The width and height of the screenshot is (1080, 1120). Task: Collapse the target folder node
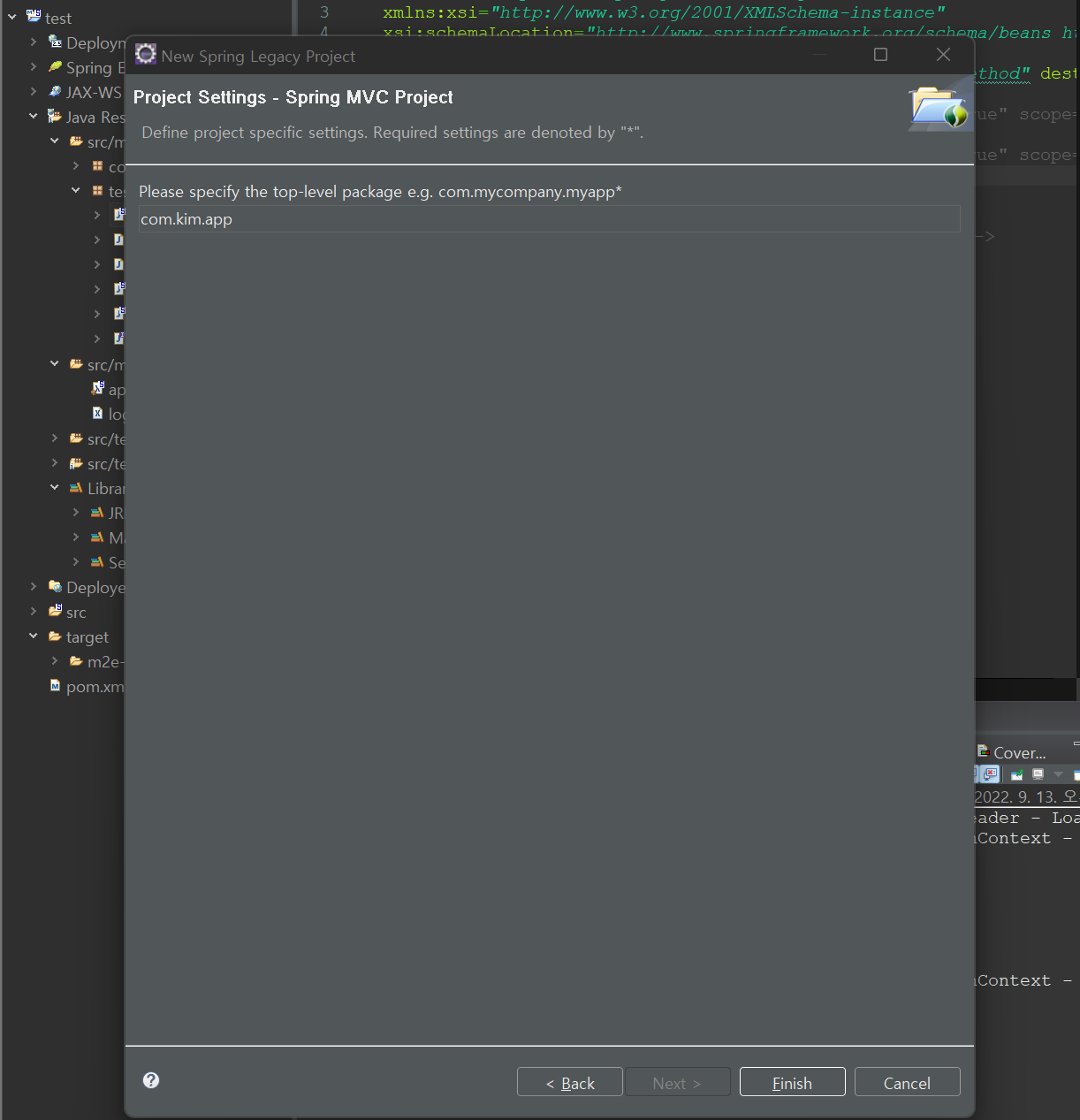[x=34, y=636]
